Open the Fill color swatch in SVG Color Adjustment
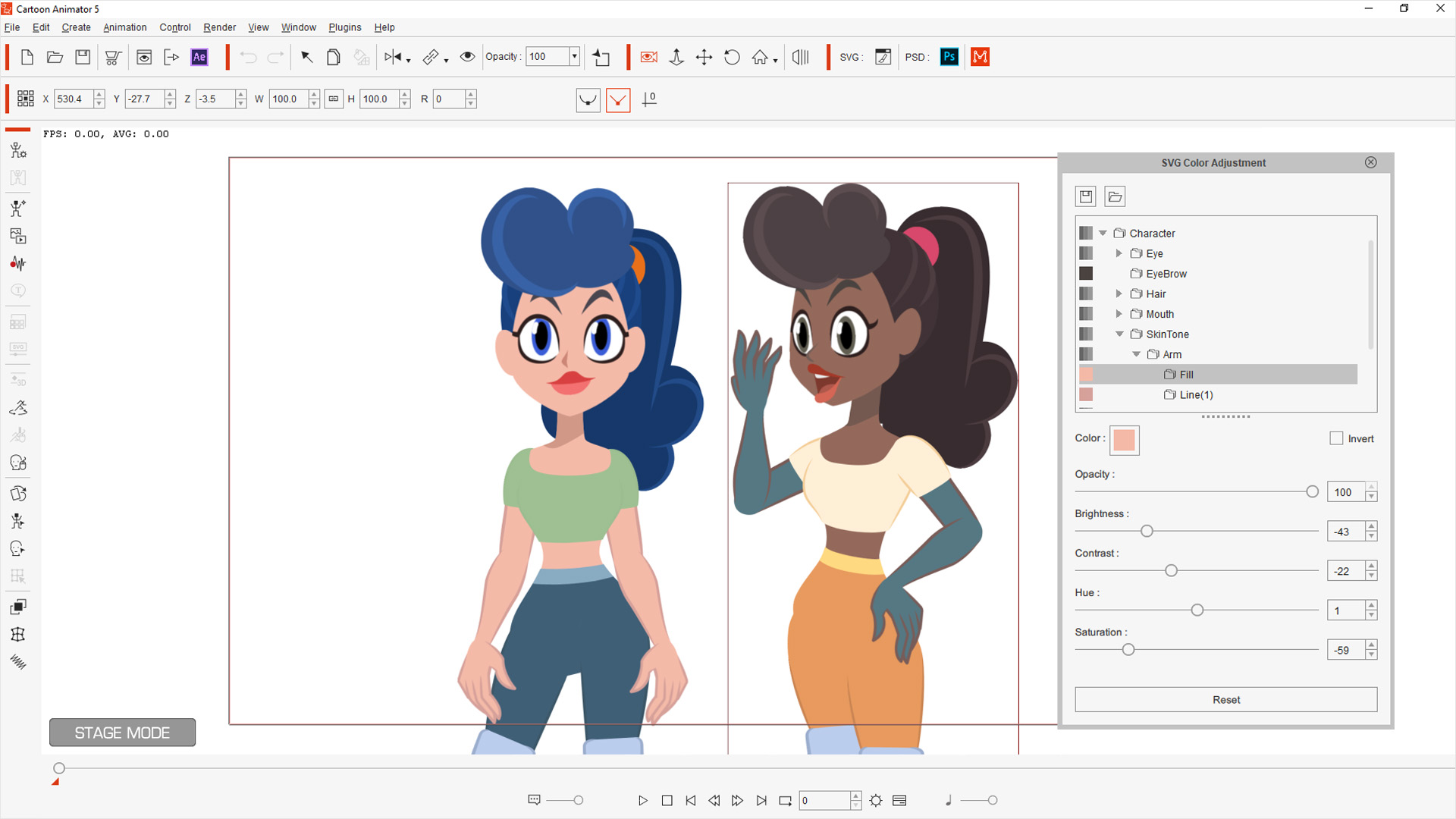1456x819 pixels. point(1125,440)
